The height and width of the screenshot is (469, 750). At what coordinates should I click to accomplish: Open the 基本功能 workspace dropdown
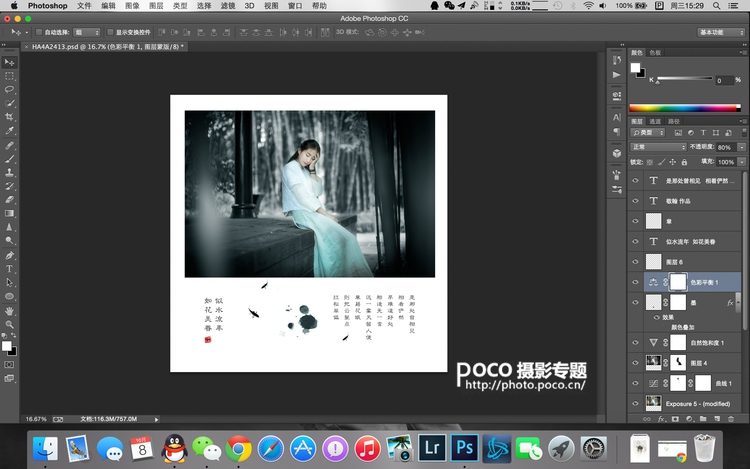point(721,32)
